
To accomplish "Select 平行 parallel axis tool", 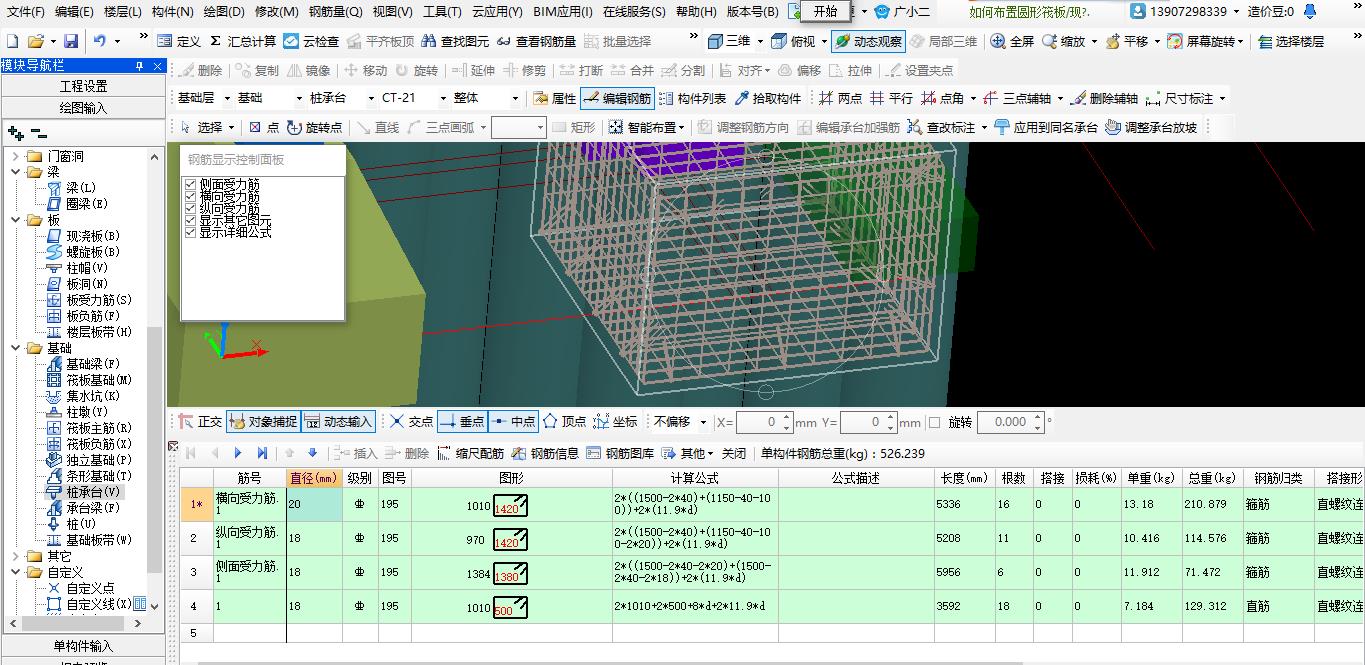I will 890,98.
